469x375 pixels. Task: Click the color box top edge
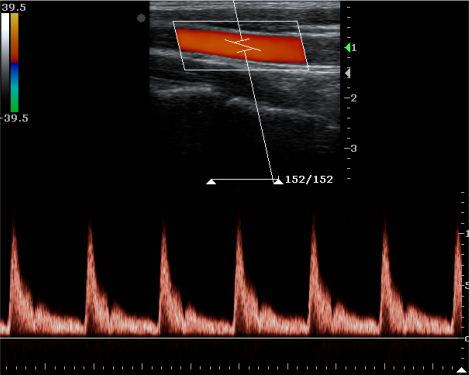click(x=235, y=22)
